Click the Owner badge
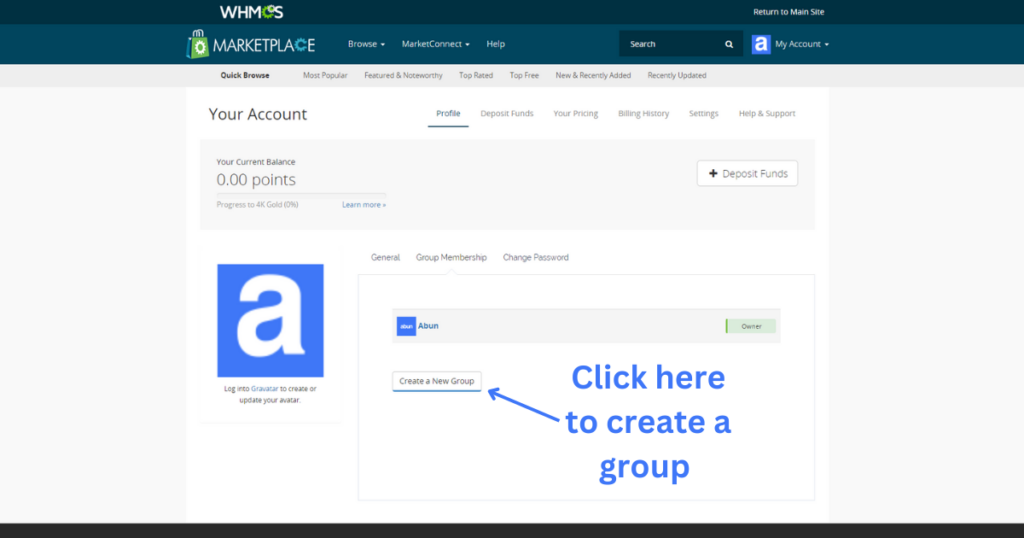 (750, 326)
